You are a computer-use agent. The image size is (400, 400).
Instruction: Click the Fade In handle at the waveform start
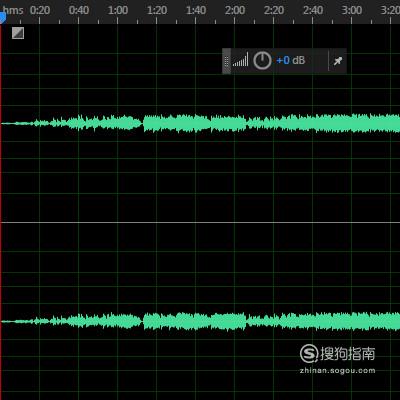tap(18, 33)
